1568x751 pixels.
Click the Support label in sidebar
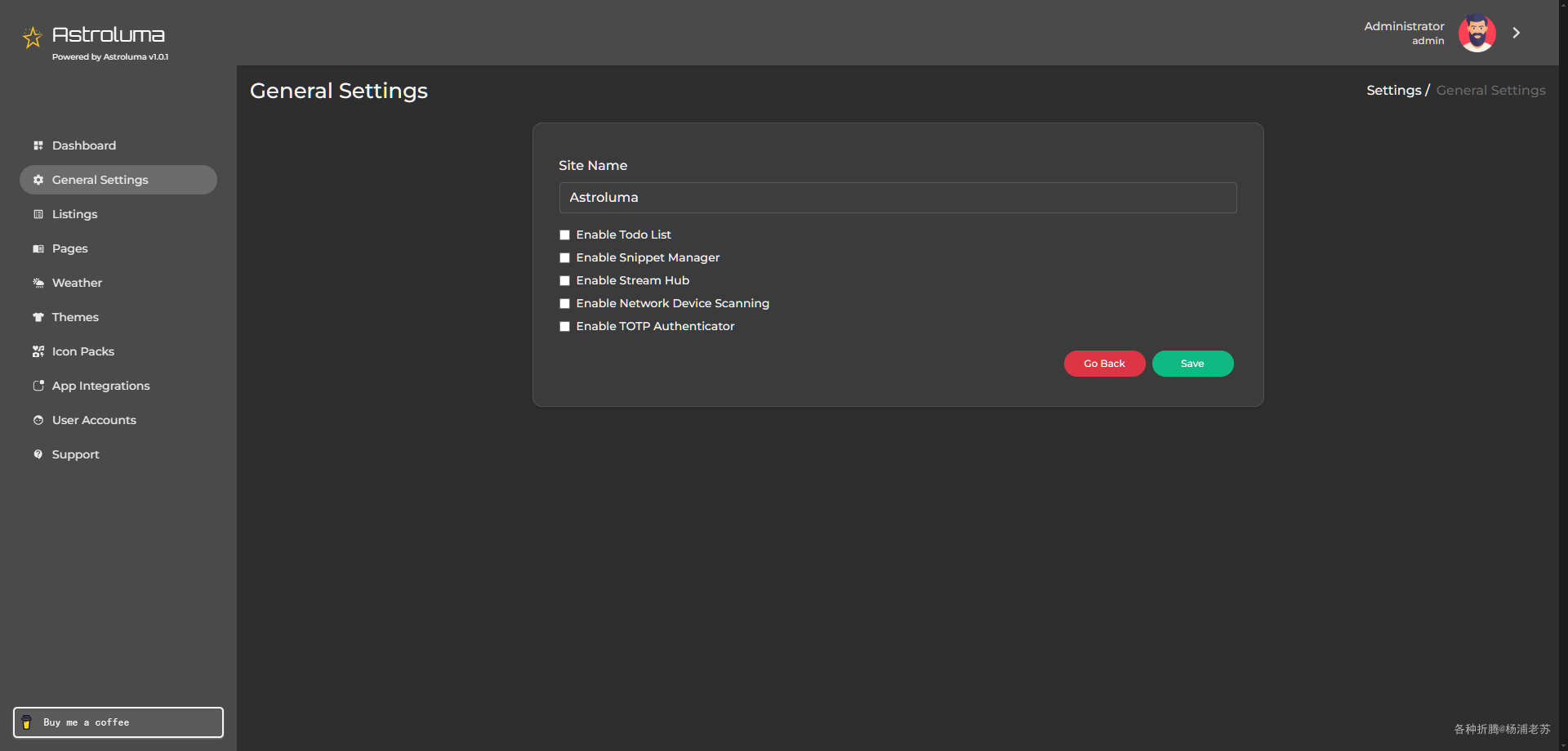tap(76, 454)
